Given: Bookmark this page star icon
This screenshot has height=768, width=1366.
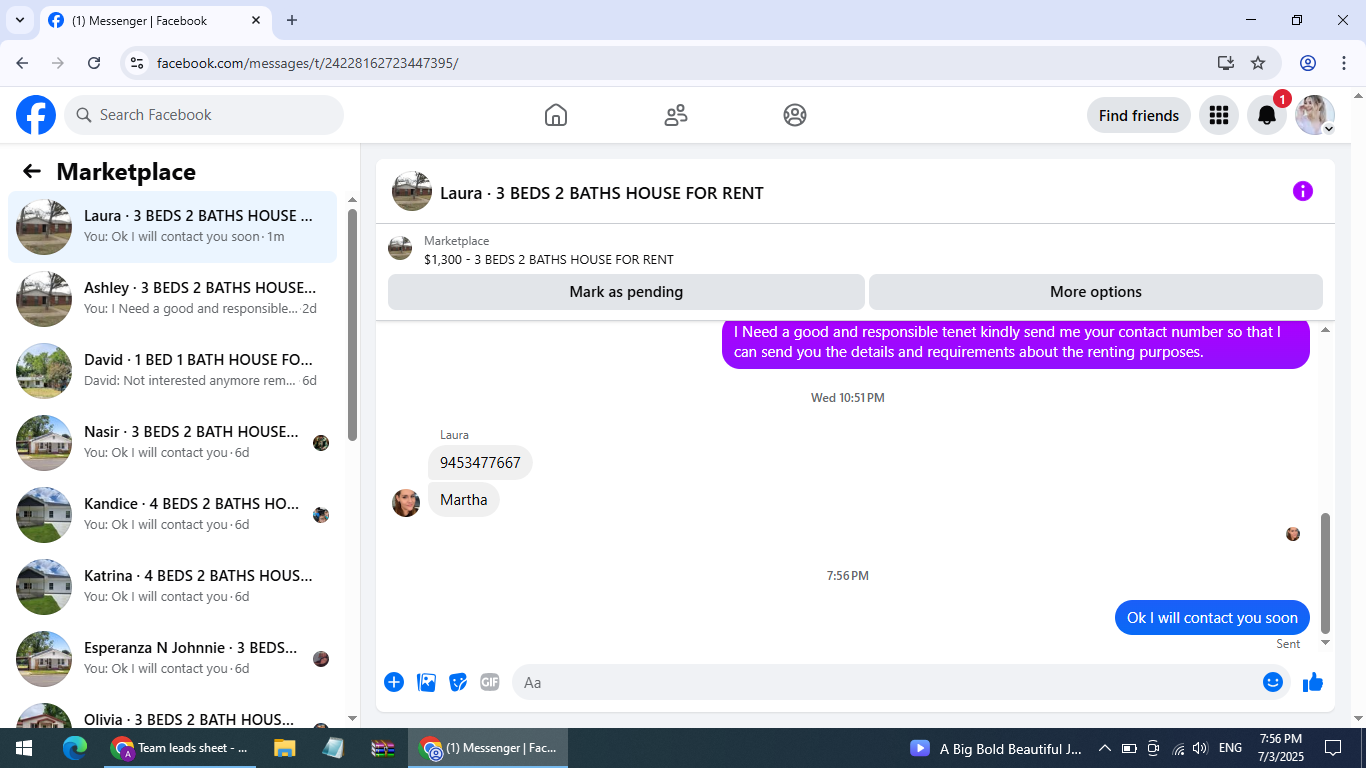Looking at the screenshot, I should (x=1258, y=63).
